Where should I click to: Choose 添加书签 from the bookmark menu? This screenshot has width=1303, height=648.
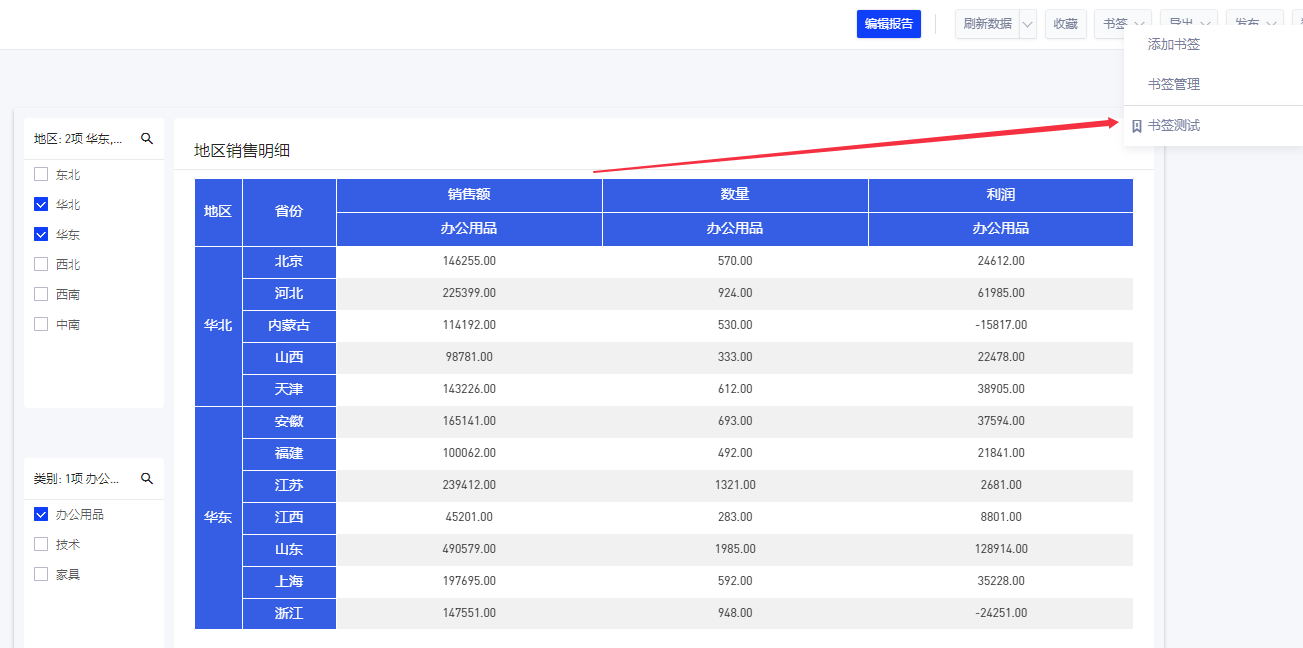pyautogui.click(x=1174, y=45)
